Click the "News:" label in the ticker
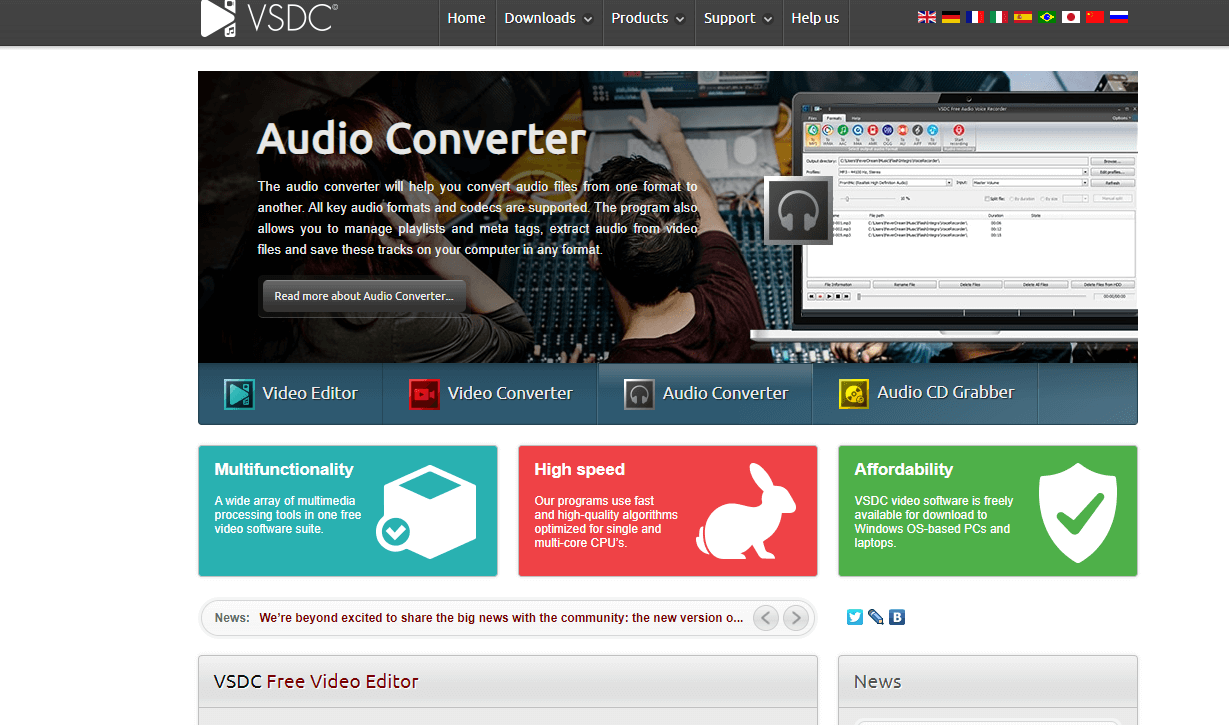The width and height of the screenshot is (1229, 725). [x=232, y=618]
